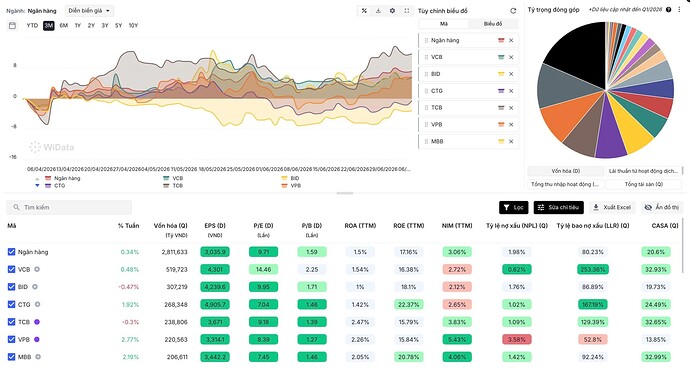The width and height of the screenshot is (690, 369).
Task: Click the percent scale icon above chart
Action: coord(364,11)
